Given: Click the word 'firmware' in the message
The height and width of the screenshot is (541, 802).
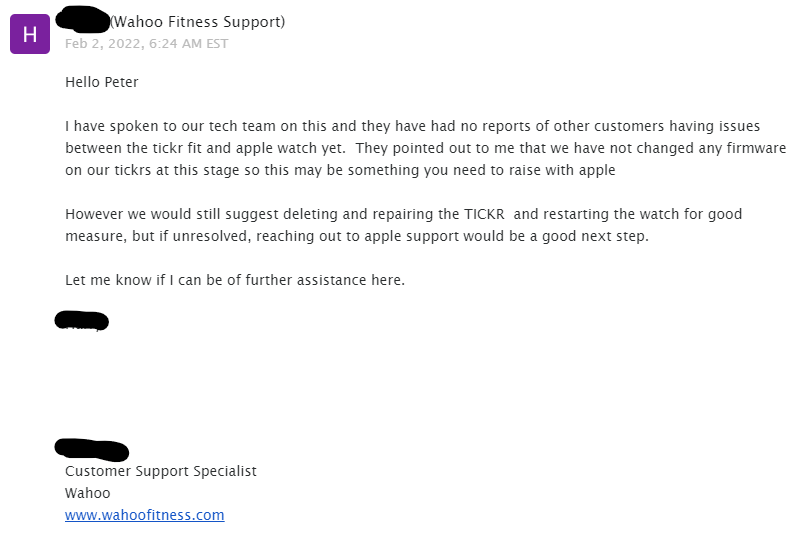Looking at the screenshot, I should click(756, 148).
